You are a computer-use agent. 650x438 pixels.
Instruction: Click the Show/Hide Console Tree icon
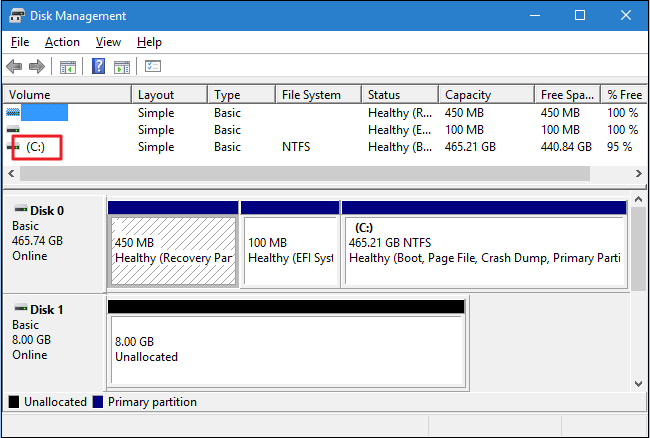(68, 67)
